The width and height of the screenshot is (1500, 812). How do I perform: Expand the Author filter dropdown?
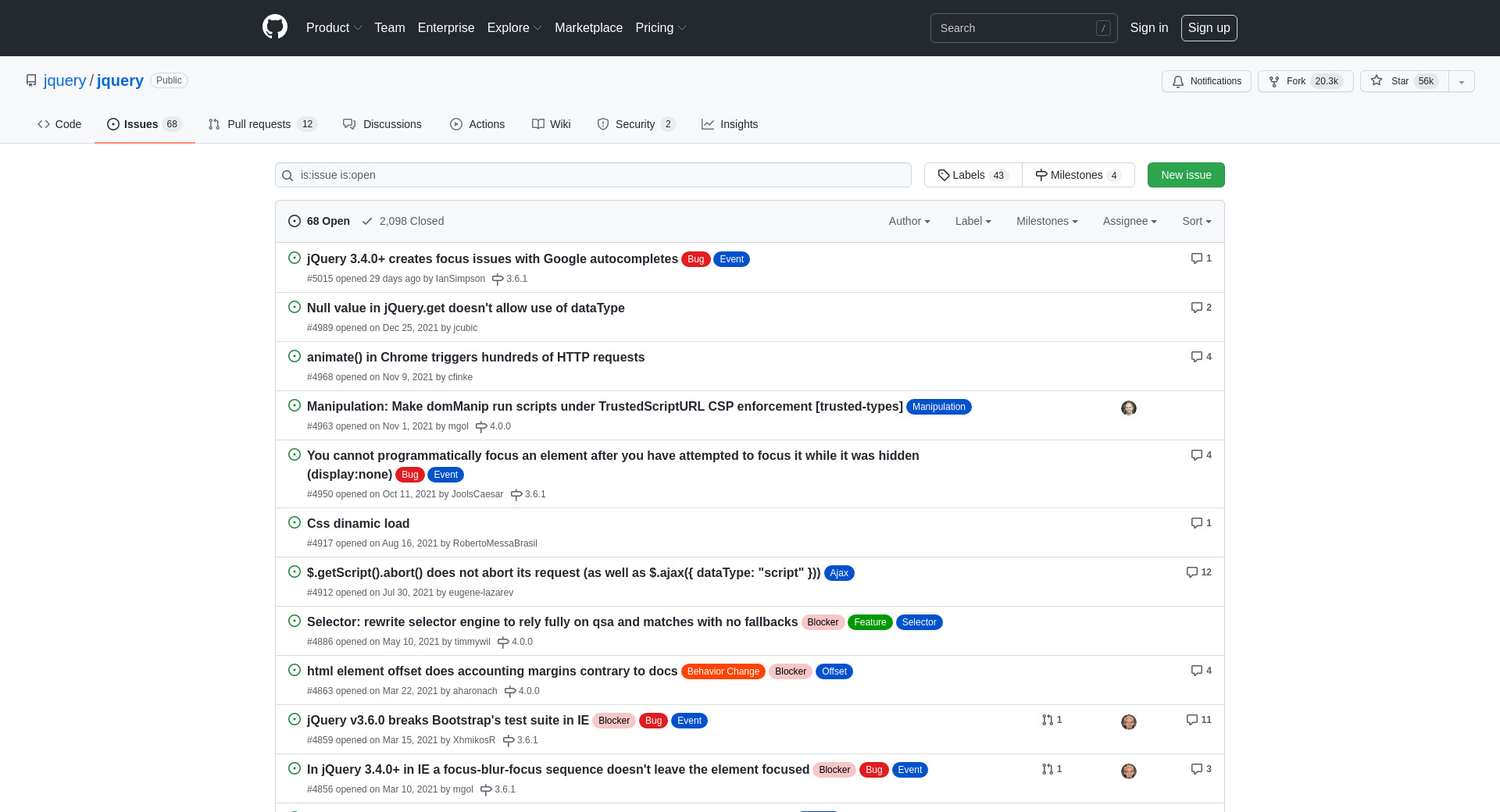909,221
